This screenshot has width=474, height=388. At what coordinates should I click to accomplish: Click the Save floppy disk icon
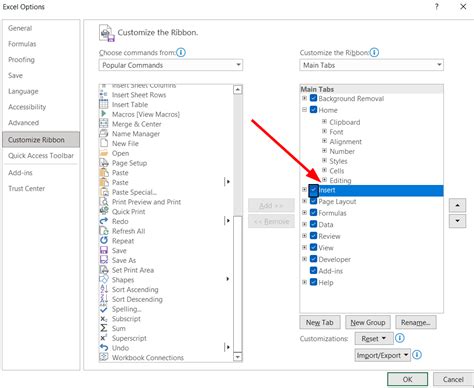104,250
